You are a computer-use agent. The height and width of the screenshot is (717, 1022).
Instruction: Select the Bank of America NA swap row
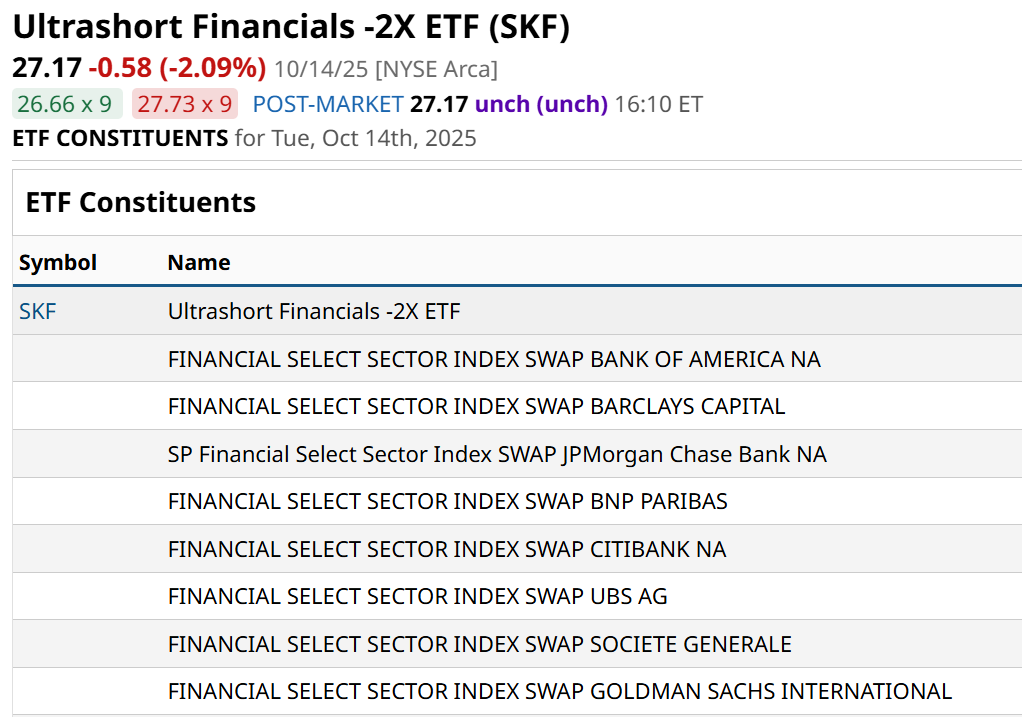click(x=494, y=359)
